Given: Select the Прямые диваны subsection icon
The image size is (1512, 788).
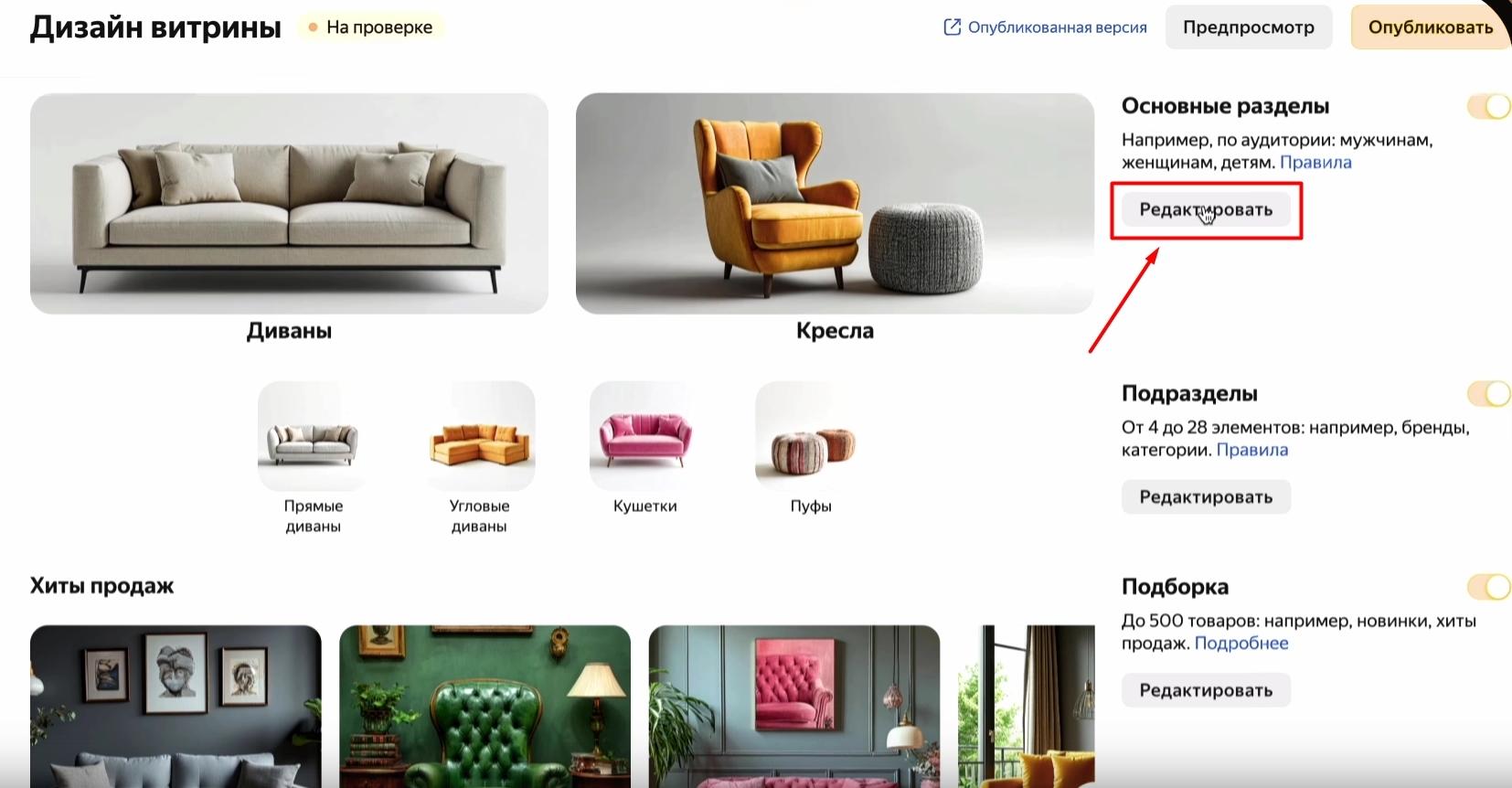Looking at the screenshot, I should [x=313, y=436].
